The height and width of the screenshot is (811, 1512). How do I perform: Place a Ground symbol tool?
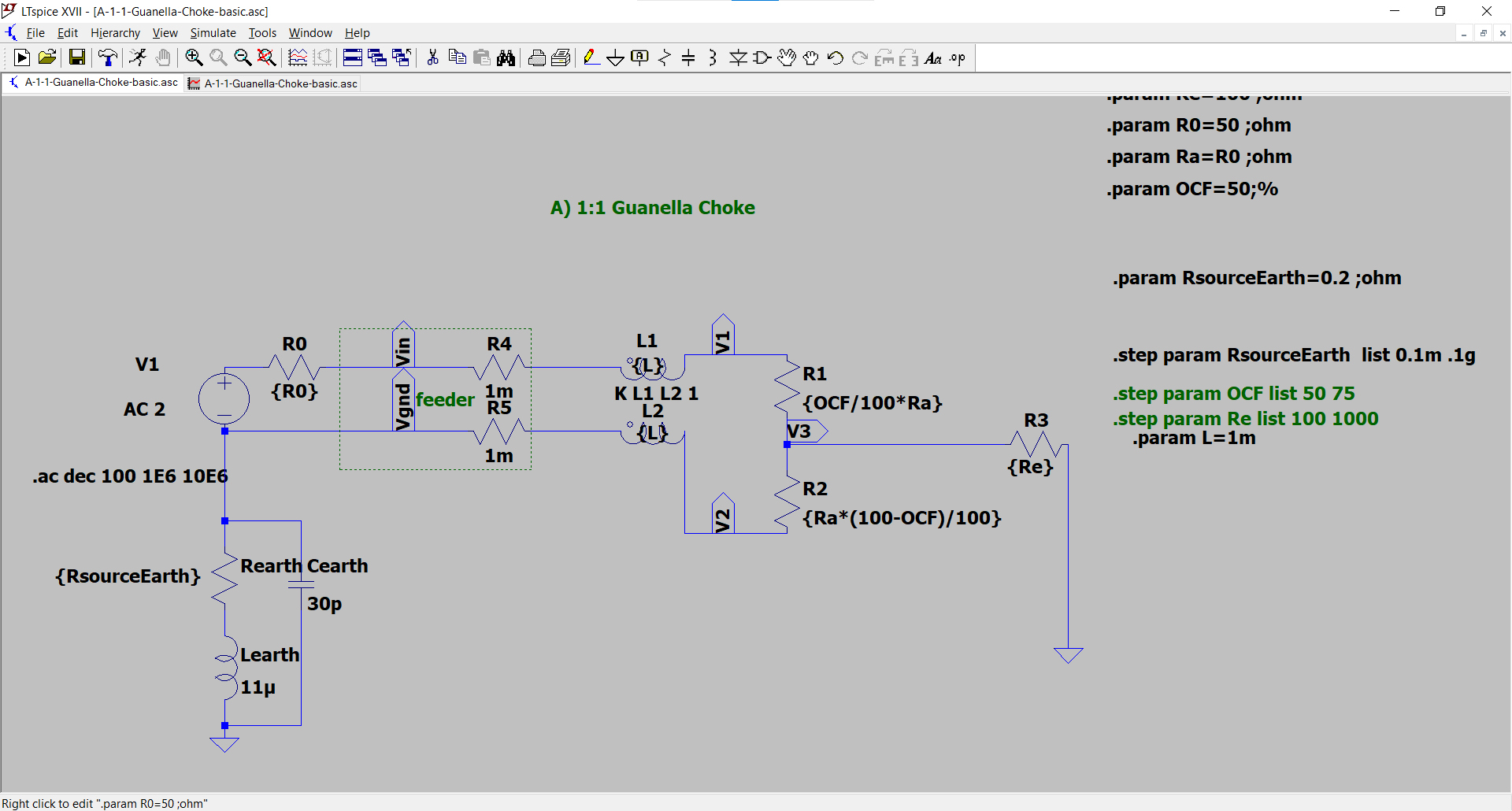pos(615,57)
